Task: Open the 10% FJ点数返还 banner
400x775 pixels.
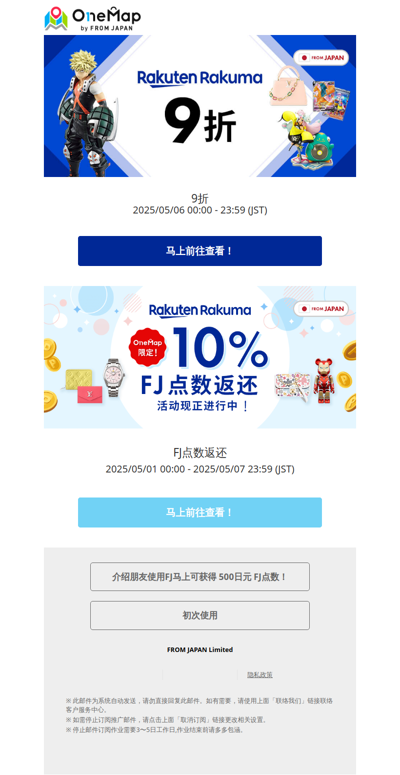Action: click(x=200, y=357)
